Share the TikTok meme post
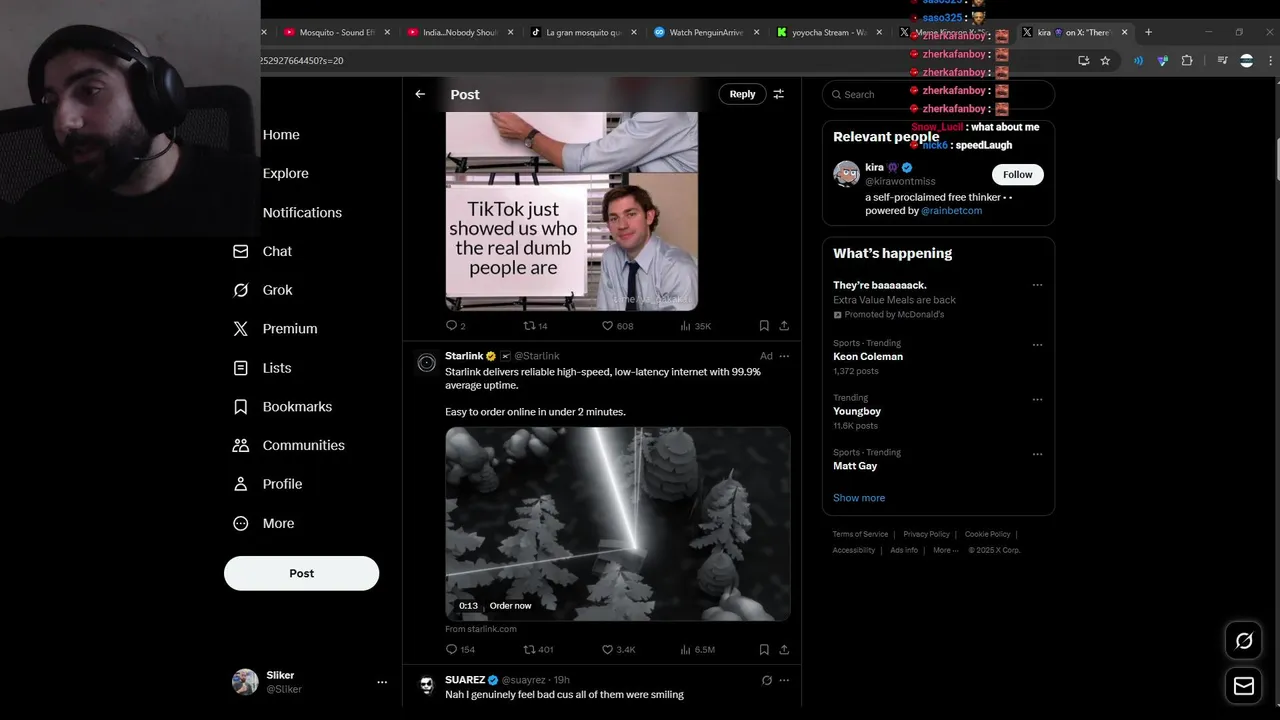 point(784,326)
